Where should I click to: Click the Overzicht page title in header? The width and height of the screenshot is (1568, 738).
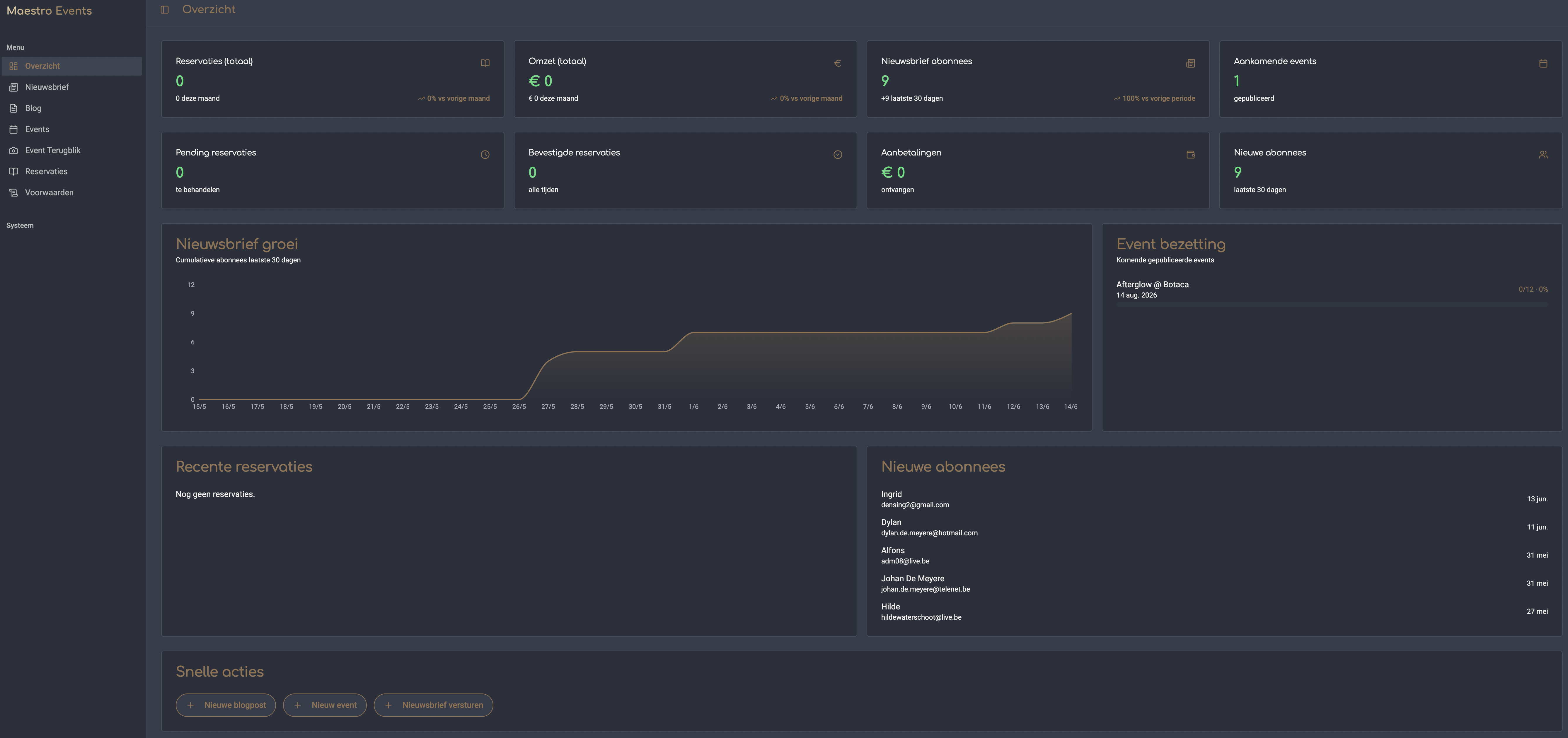(209, 10)
